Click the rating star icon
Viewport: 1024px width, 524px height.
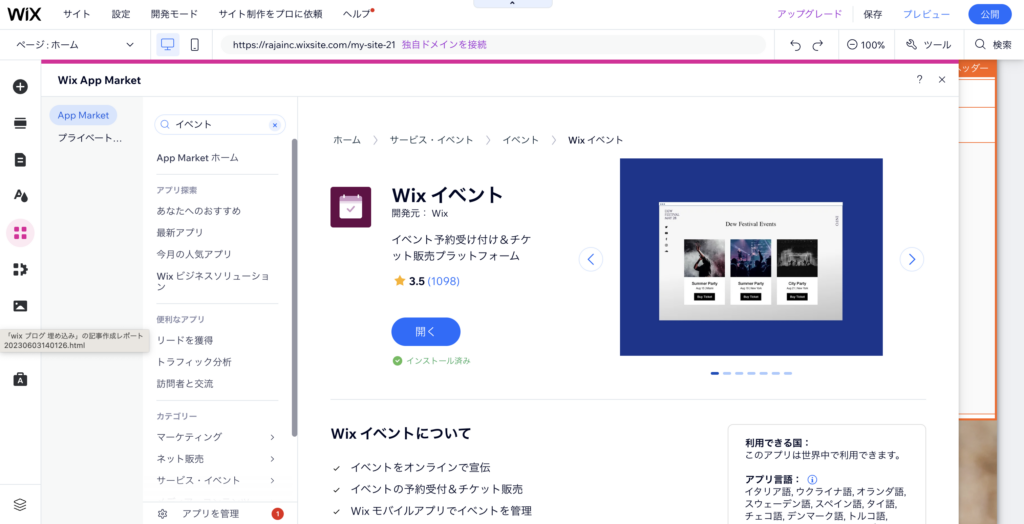click(400, 281)
